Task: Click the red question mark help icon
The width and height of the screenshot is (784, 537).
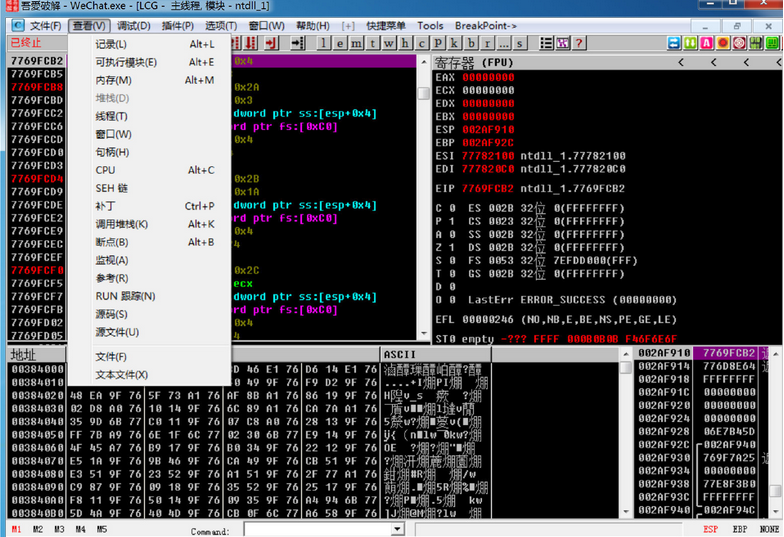Action: (x=579, y=43)
